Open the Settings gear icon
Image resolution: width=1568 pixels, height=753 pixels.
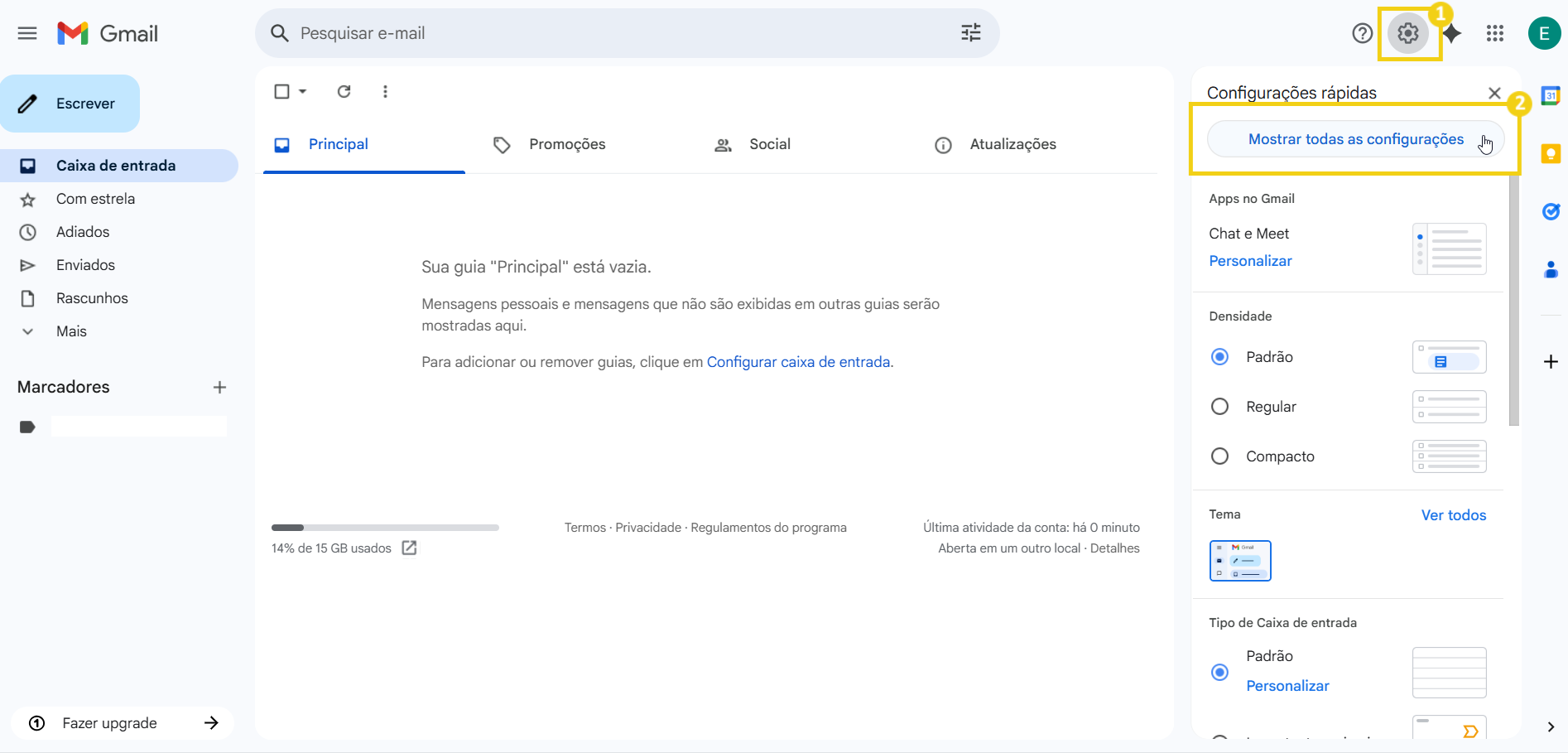[1408, 33]
